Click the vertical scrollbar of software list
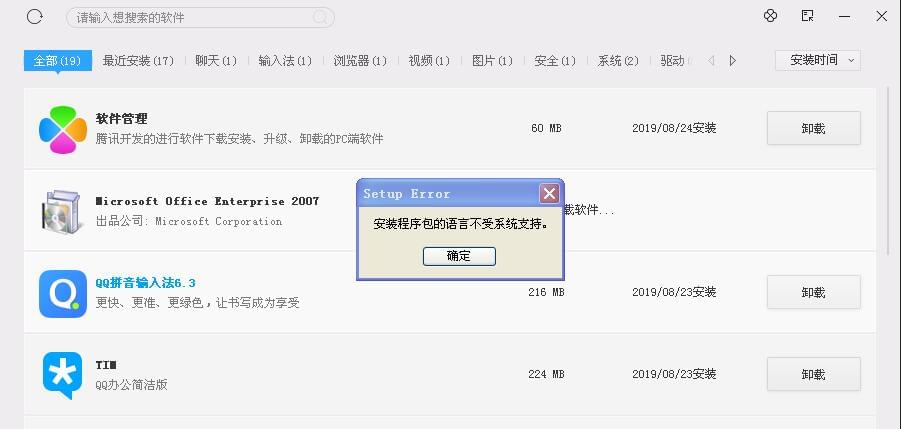Image resolution: width=901 pixels, height=429 pixels. [x=888, y=172]
